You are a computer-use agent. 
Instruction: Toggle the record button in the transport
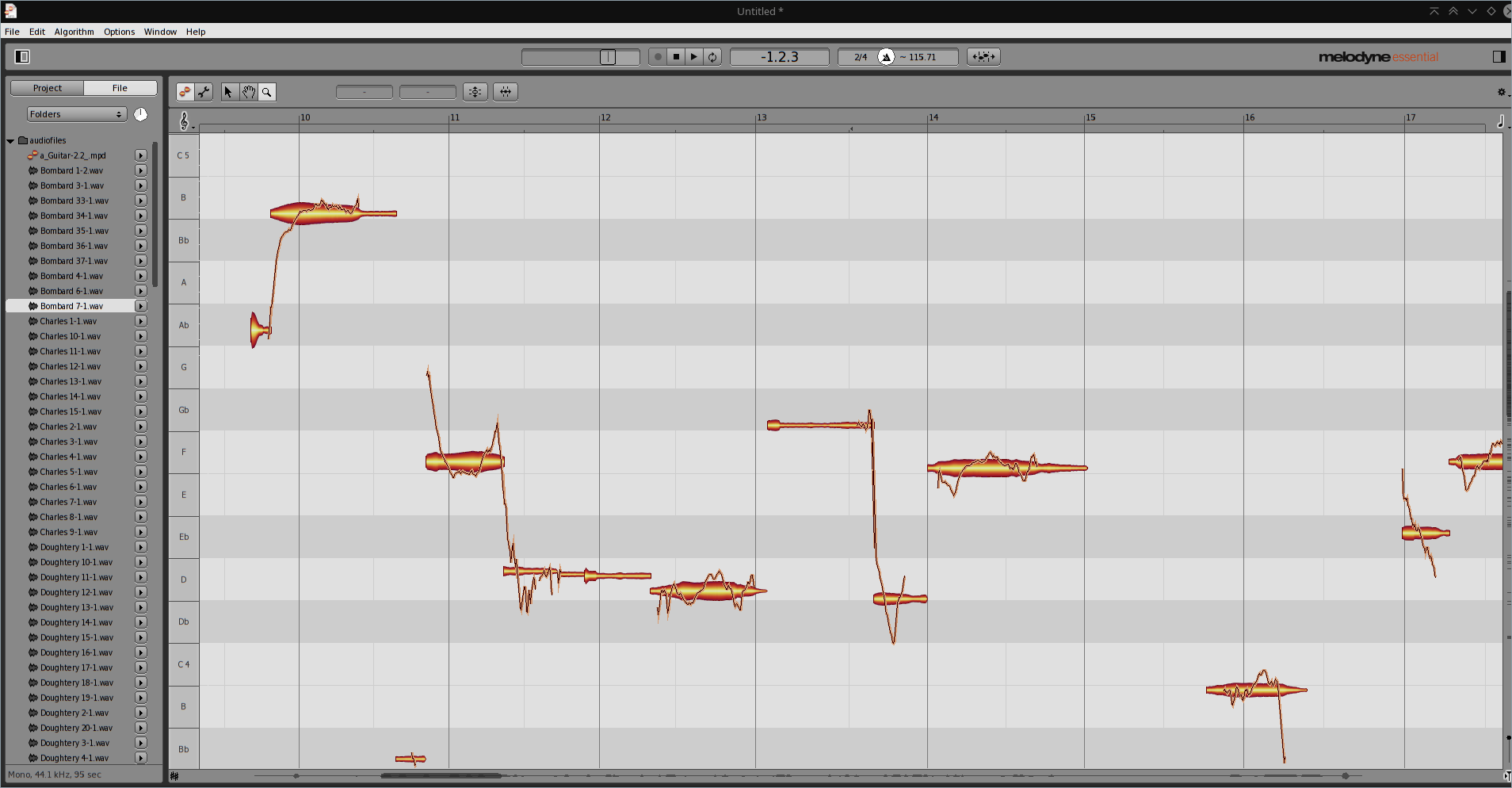(x=659, y=56)
